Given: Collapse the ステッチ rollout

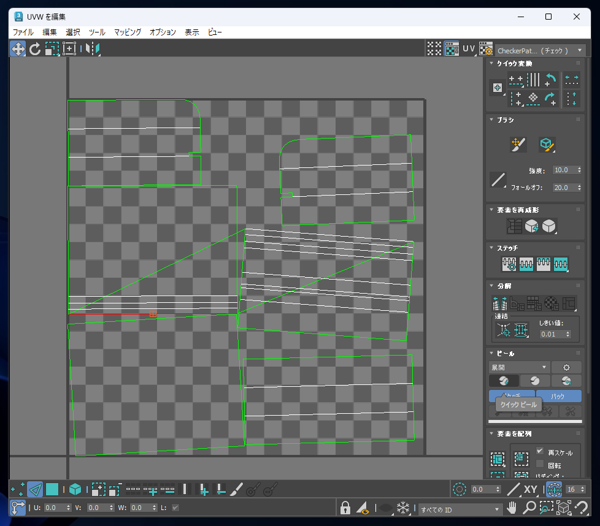Looking at the screenshot, I should click(492, 248).
